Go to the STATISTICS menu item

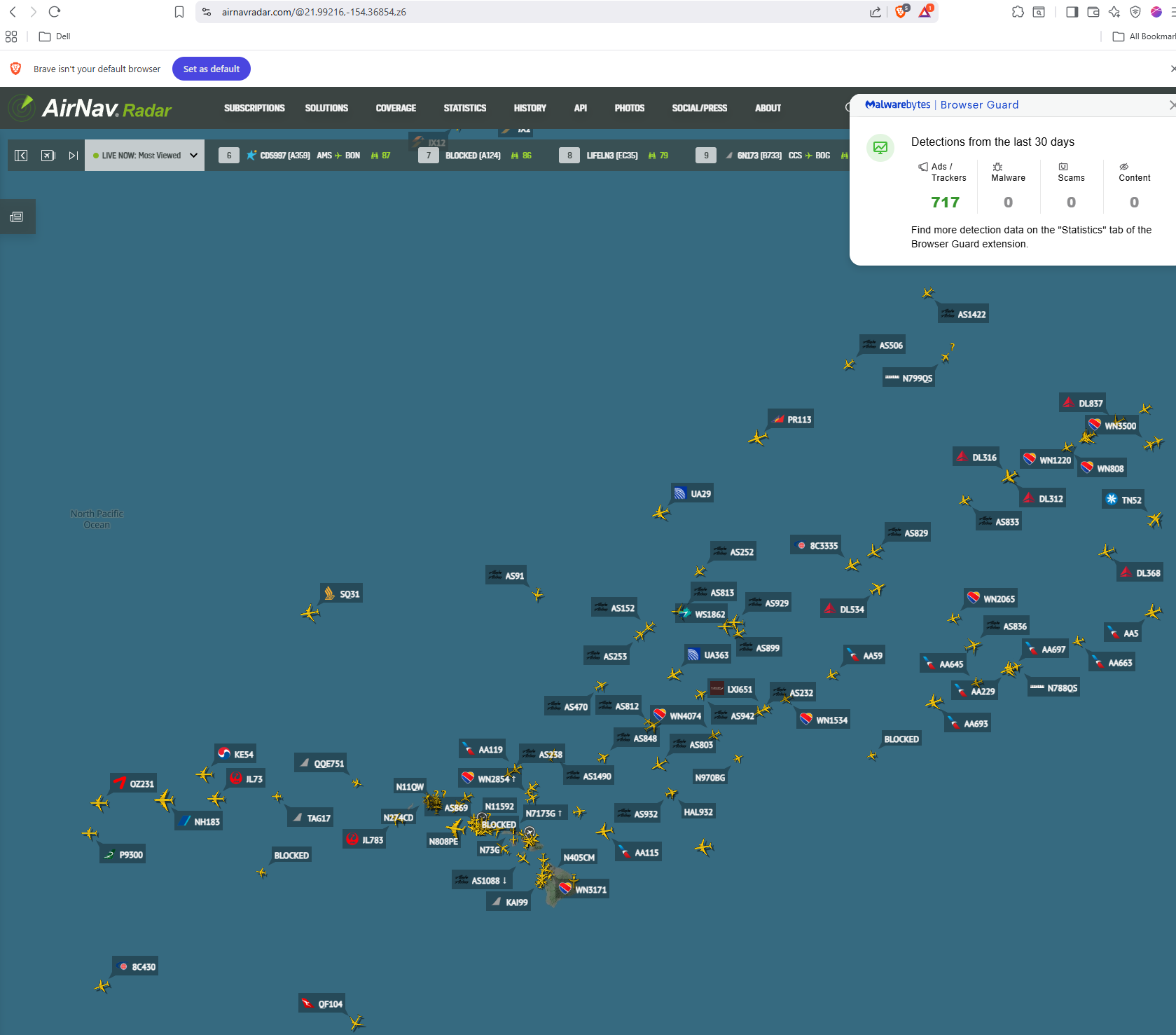click(x=464, y=108)
